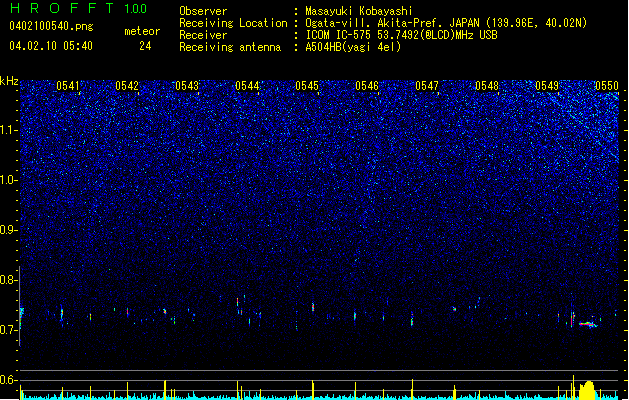Click the 0.9 kHz axis label

click(9, 230)
